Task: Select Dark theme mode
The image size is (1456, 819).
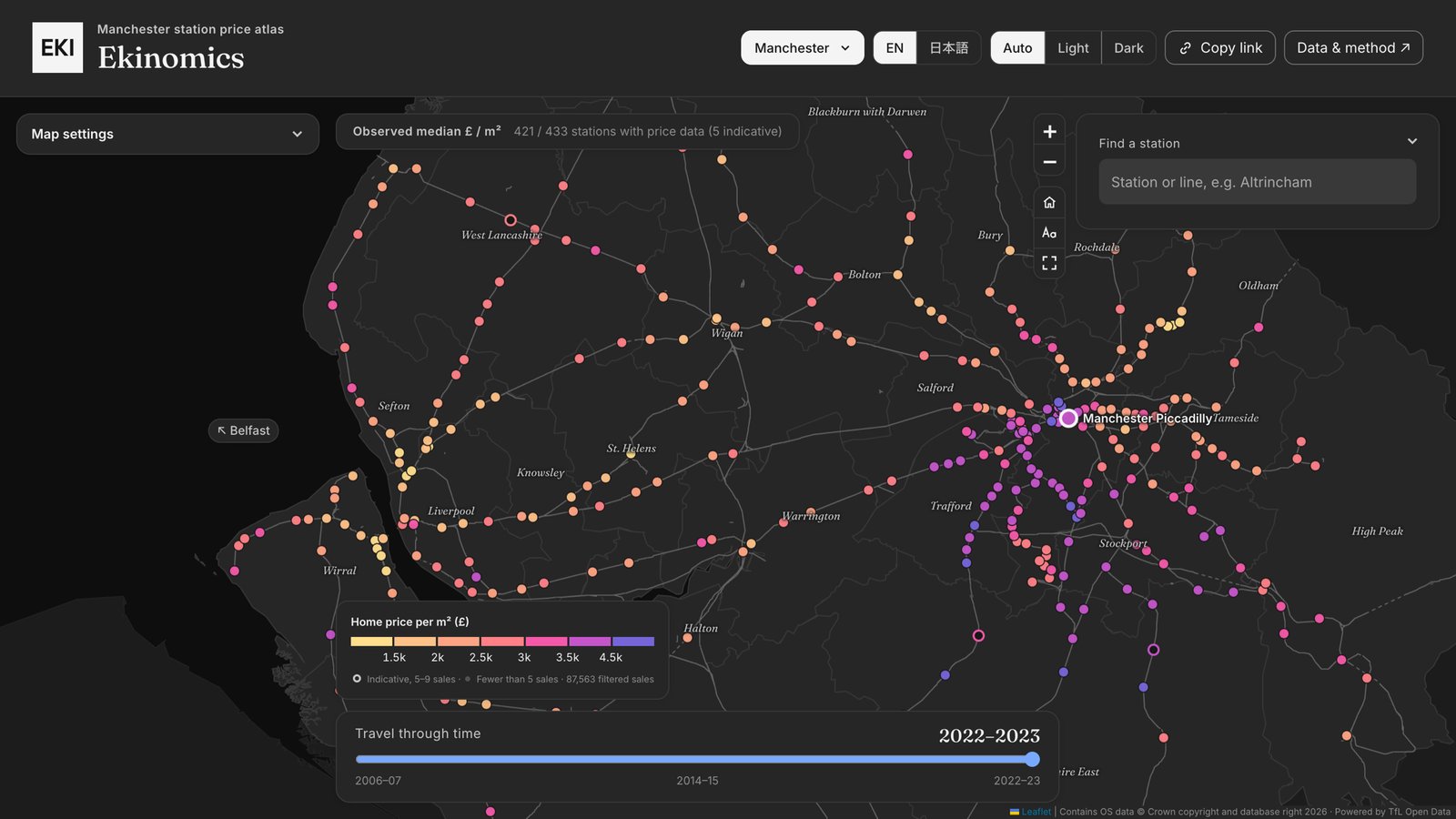Action: [1128, 48]
